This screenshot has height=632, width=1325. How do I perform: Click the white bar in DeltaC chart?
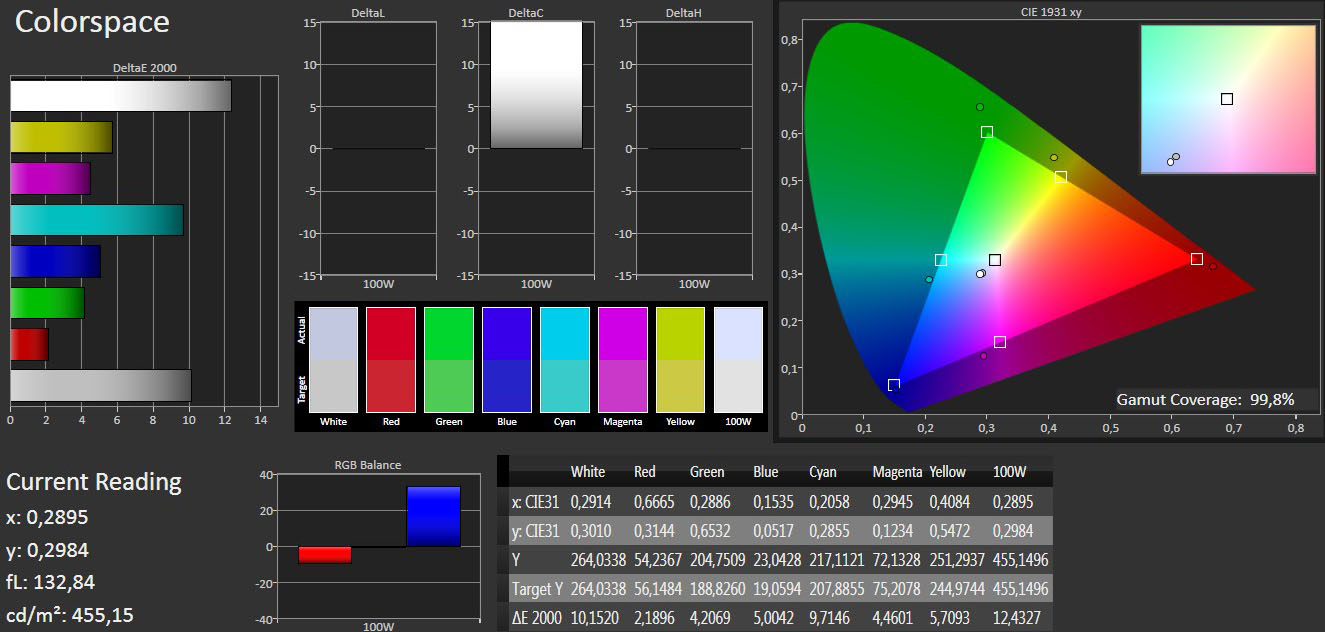(536, 85)
